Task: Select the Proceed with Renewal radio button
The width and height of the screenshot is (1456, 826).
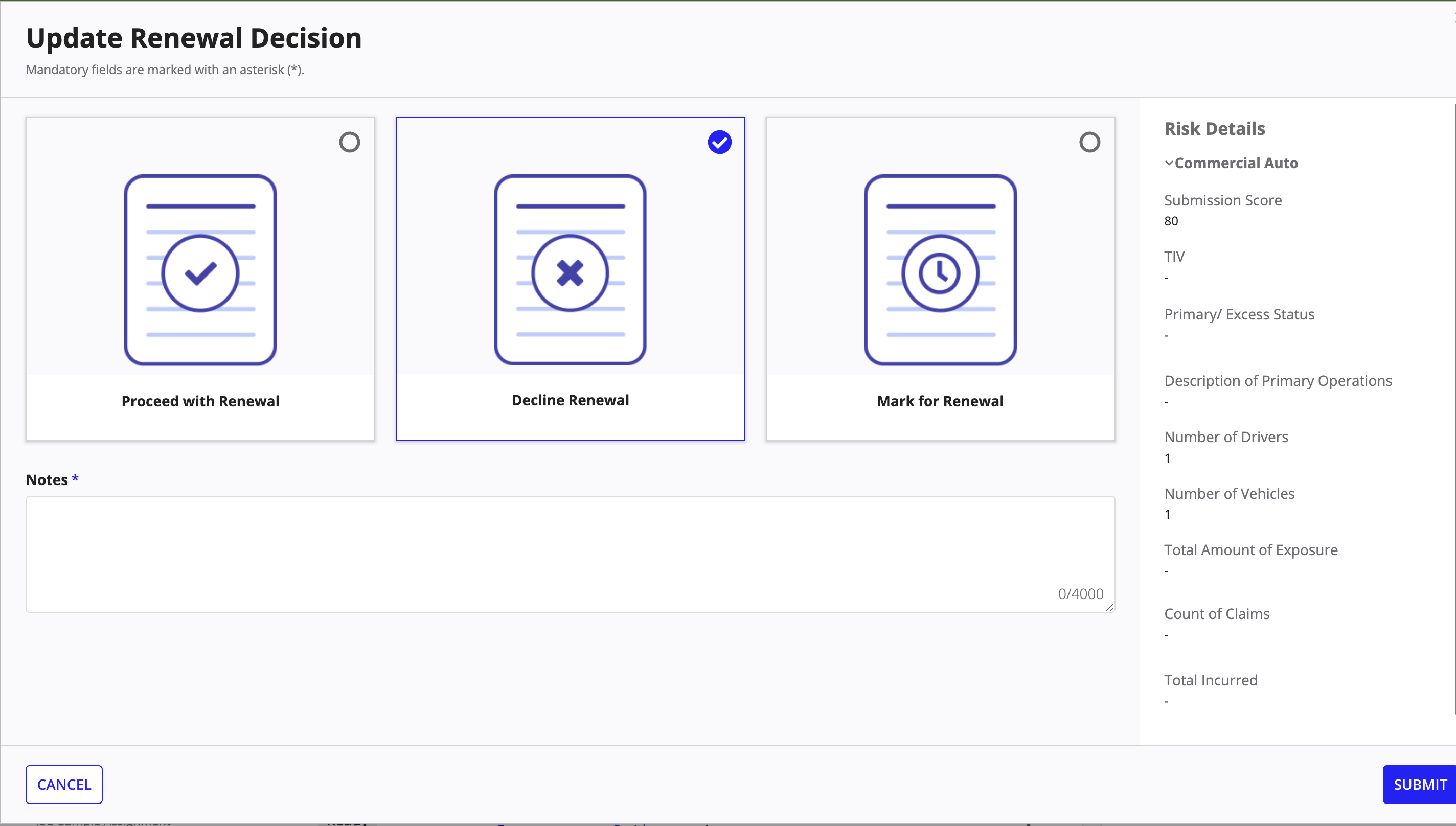Action: coord(350,142)
